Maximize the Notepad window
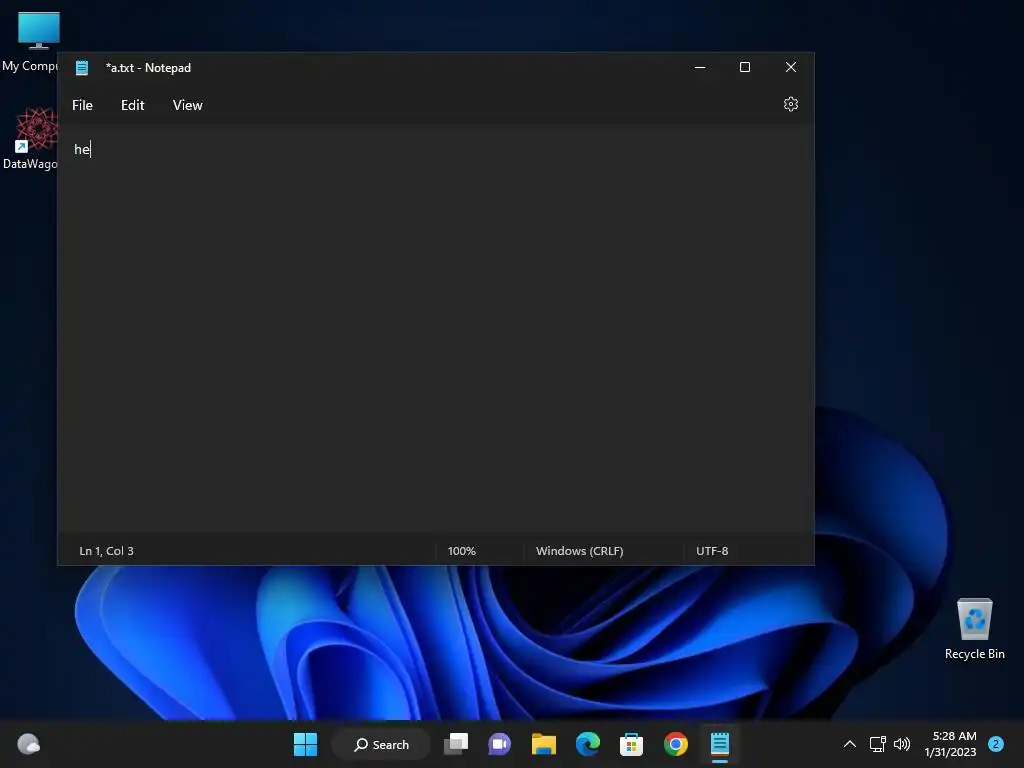This screenshot has height=768, width=1024. [744, 67]
